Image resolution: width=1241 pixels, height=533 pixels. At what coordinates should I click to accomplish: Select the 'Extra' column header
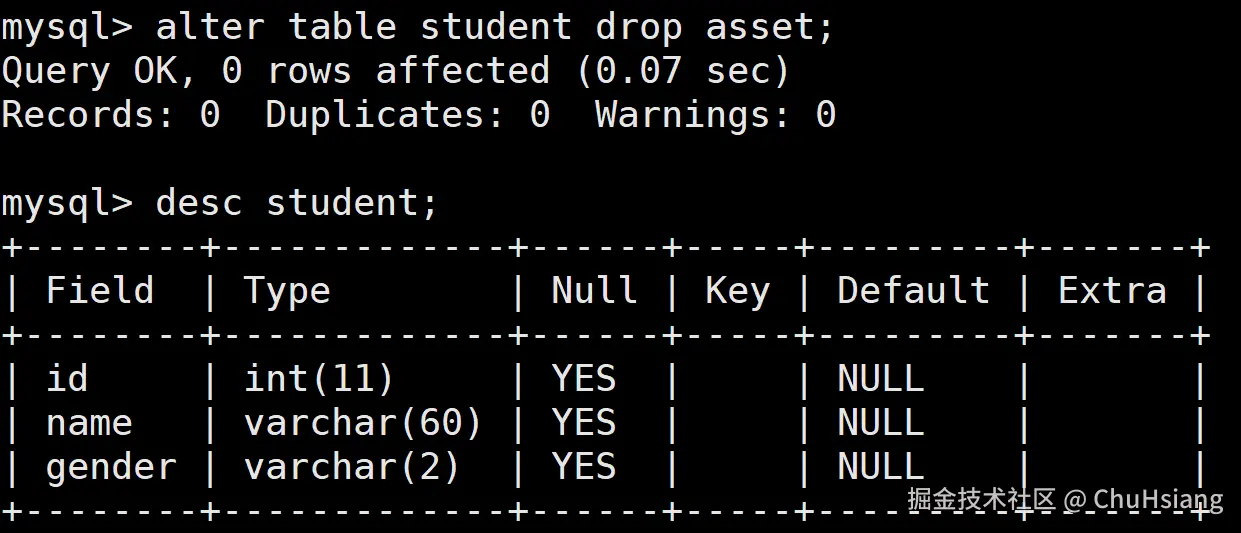coord(1112,291)
